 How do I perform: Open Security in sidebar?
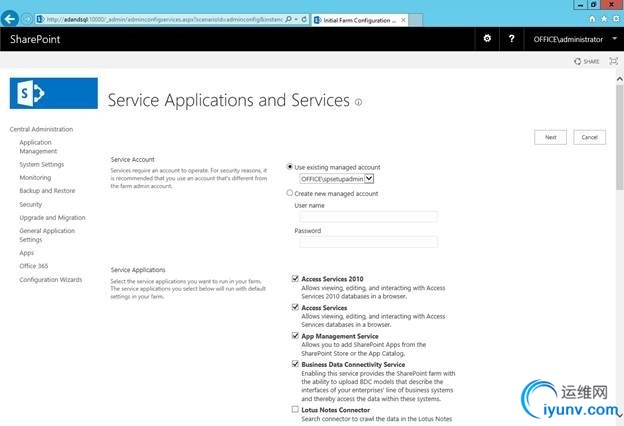click(31, 204)
